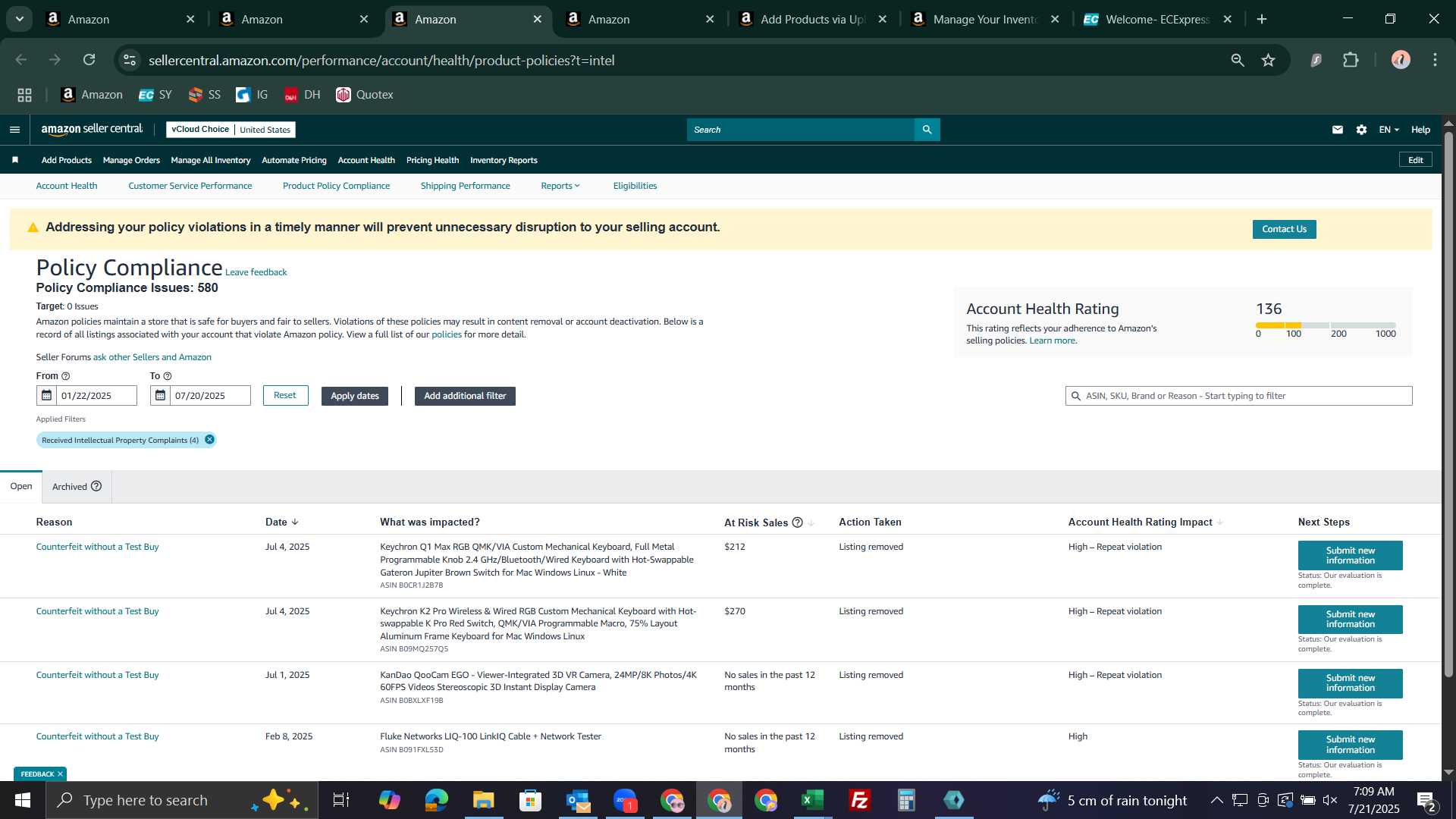Image resolution: width=1456 pixels, height=819 pixels.
Task: Click Add additional filter button
Action: point(465,396)
